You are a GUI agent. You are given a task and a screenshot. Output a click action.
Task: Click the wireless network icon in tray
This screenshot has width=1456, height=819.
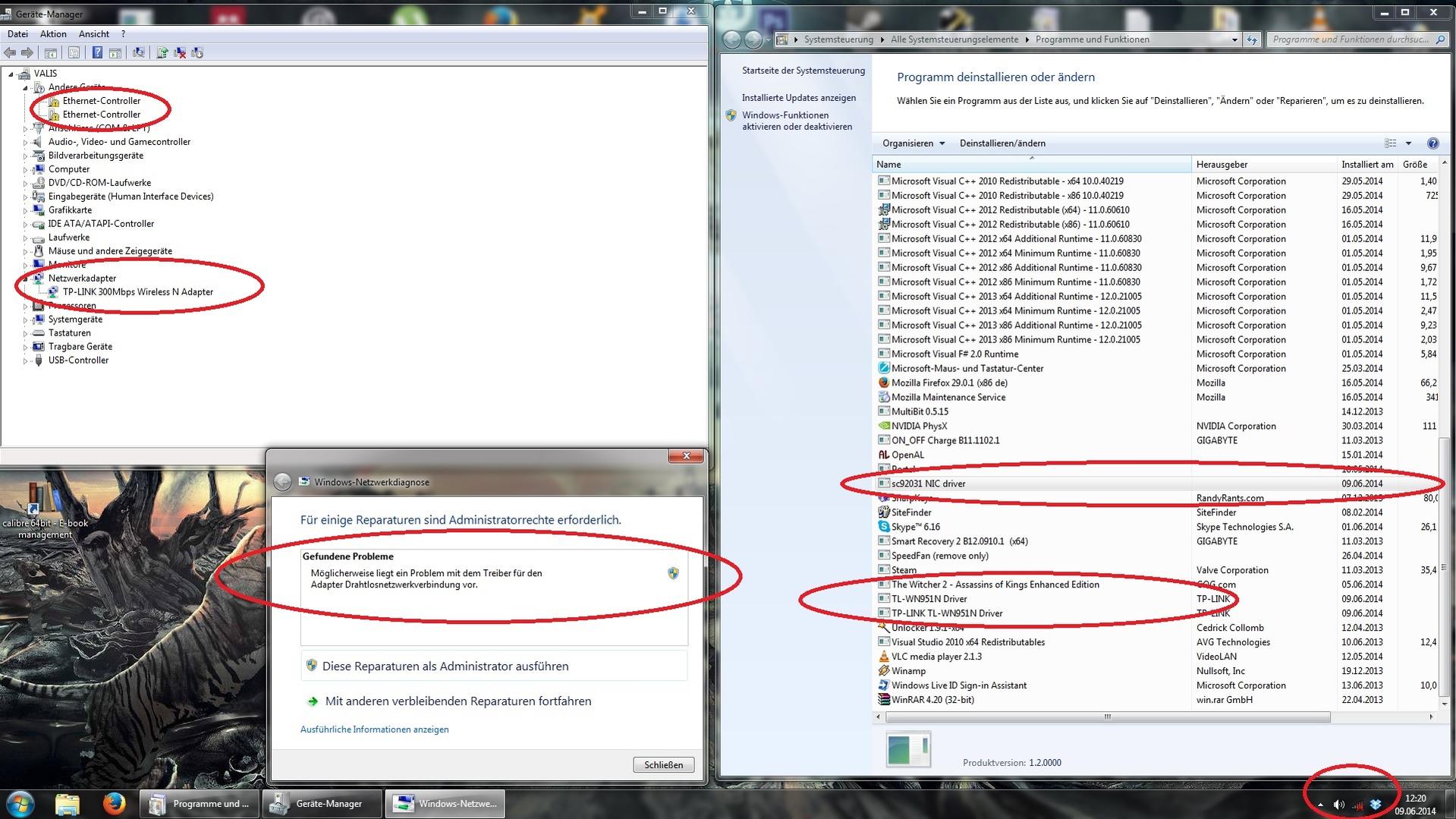coord(1357,805)
